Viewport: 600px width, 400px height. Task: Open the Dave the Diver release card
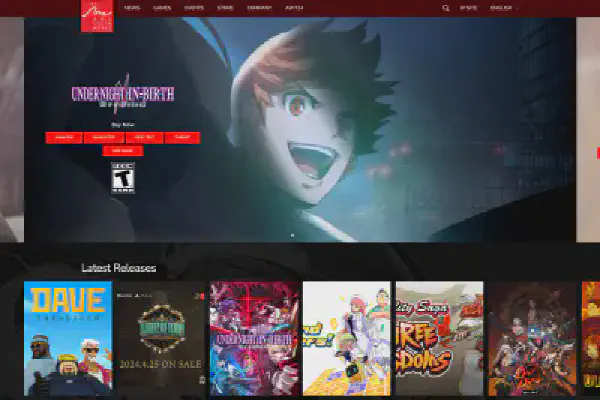click(x=68, y=338)
